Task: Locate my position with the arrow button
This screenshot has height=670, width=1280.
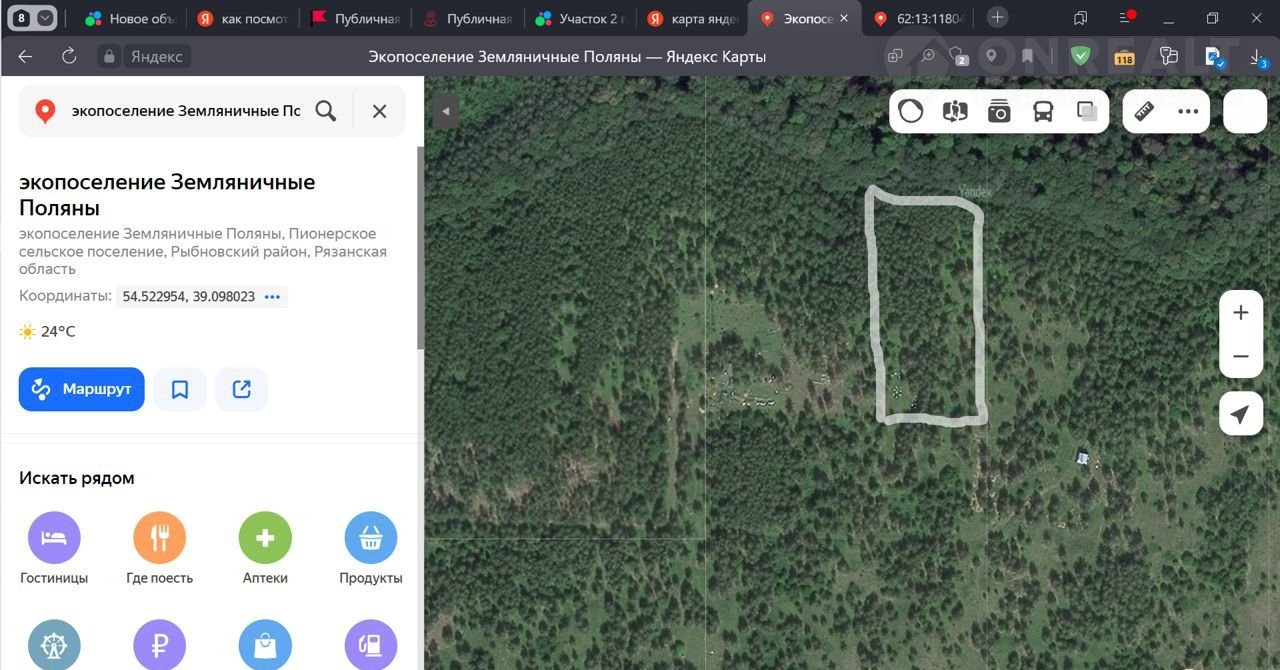Action: [x=1240, y=414]
